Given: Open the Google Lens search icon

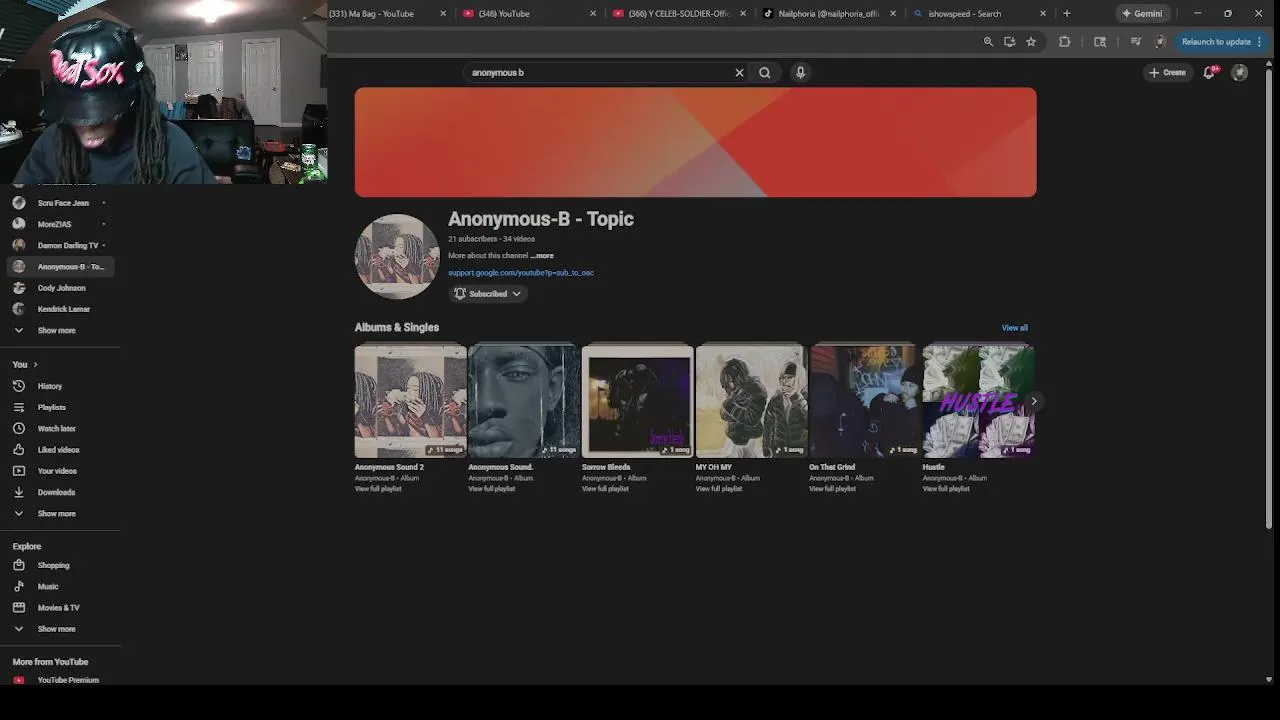Looking at the screenshot, I should (1100, 42).
